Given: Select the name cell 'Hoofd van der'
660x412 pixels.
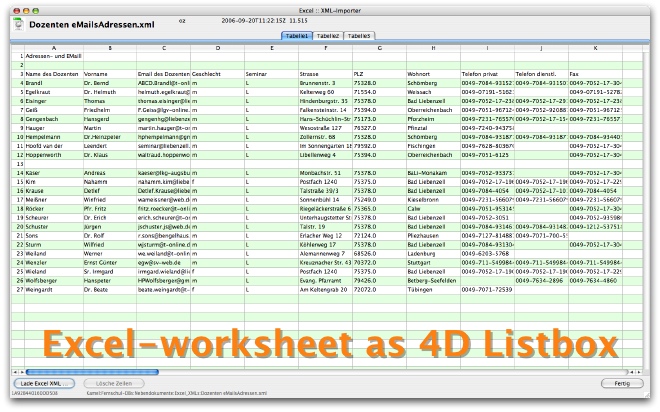Looking at the screenshot, I should coord(54,146).
